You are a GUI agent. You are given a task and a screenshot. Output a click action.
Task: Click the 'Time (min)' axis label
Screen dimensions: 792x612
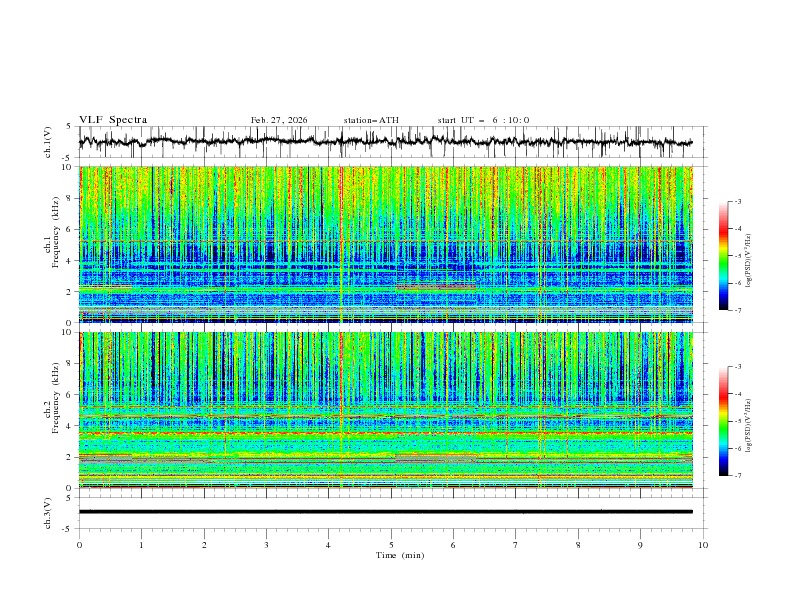(400, 555)
